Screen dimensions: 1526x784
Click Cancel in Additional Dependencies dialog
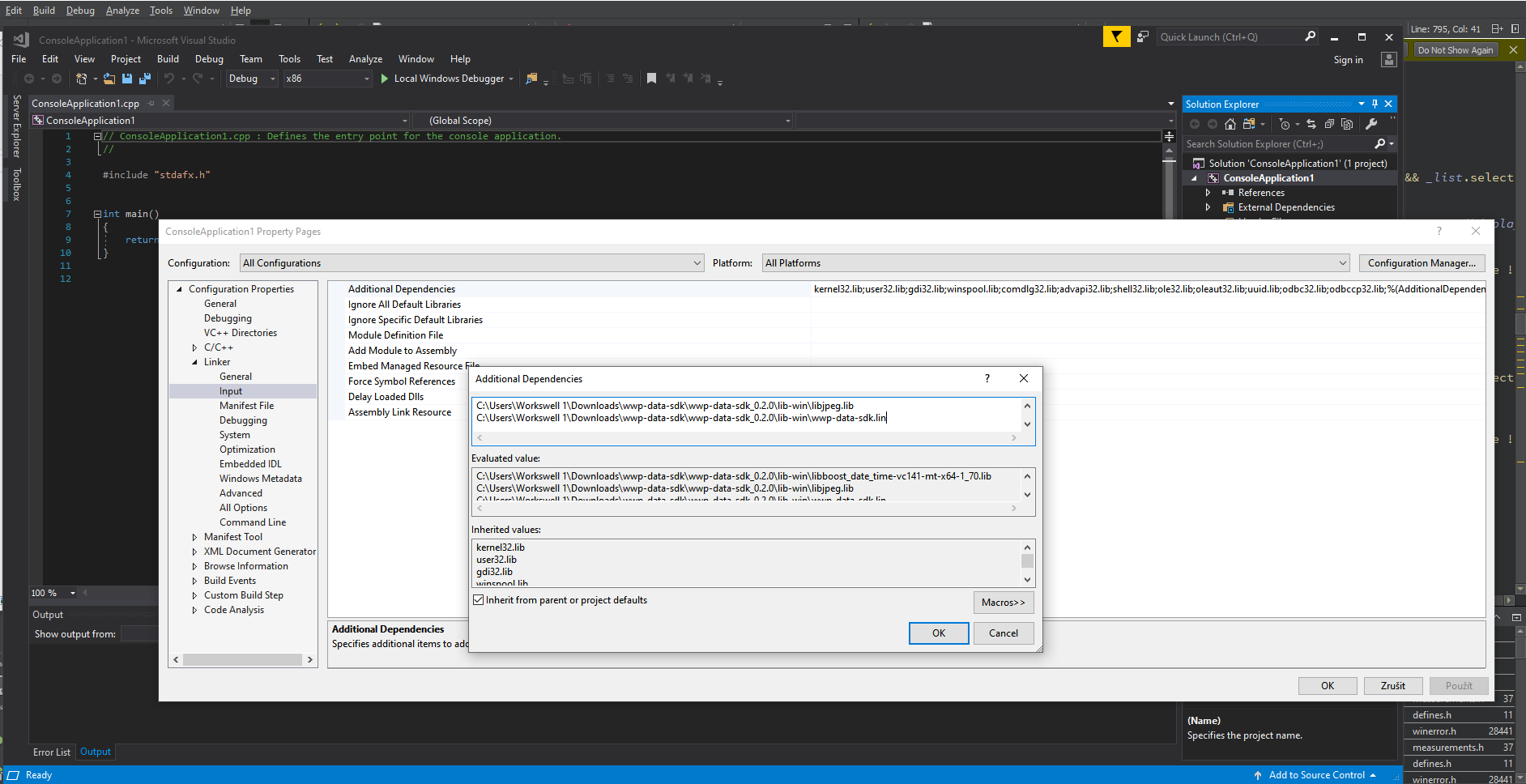tap(1004, 633)
